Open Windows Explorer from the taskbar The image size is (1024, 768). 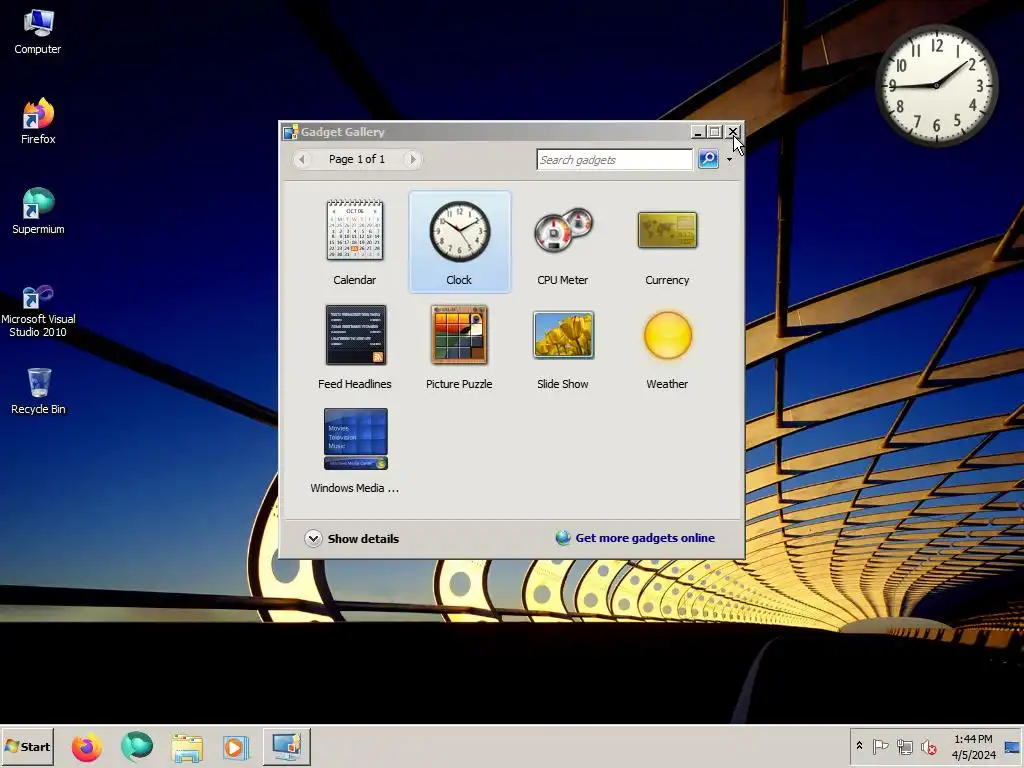click(x=187, y=748)
